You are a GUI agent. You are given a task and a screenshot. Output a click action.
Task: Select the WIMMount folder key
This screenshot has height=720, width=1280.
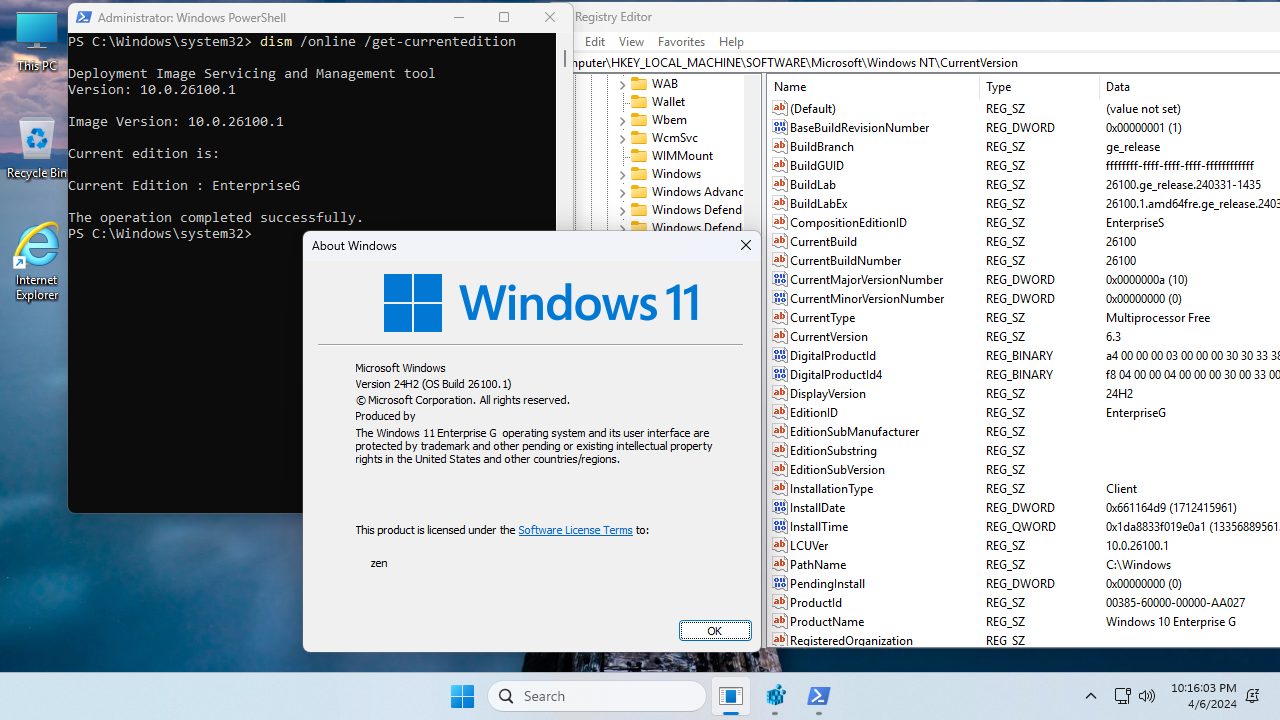click(x=682, y=156)
